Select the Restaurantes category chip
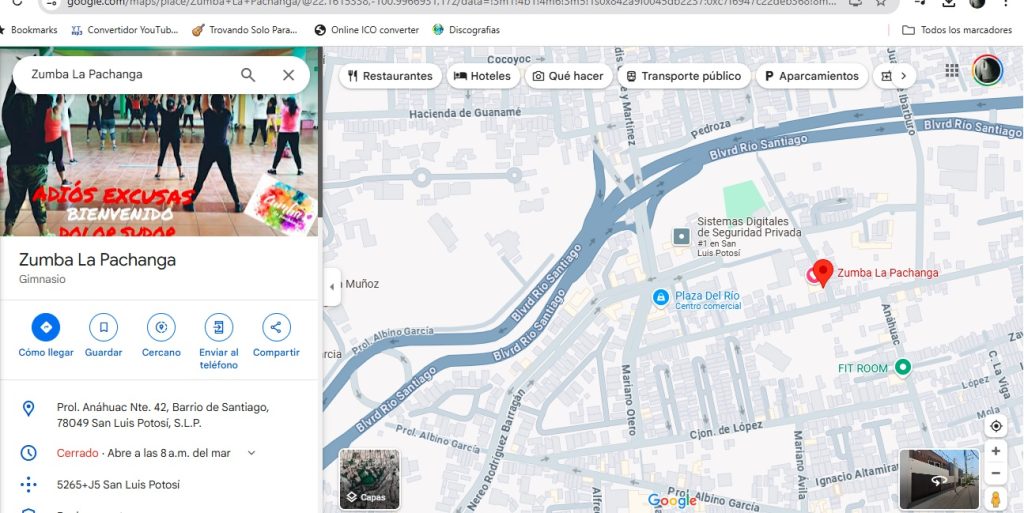 pos(389,76)
